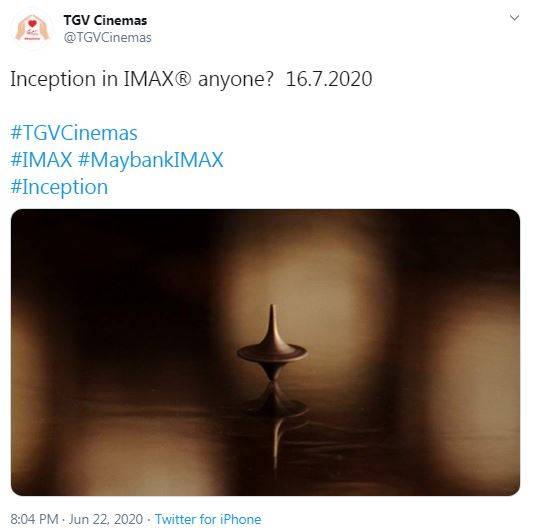Expand the tweet options chevron

click(x=514, y=18)
